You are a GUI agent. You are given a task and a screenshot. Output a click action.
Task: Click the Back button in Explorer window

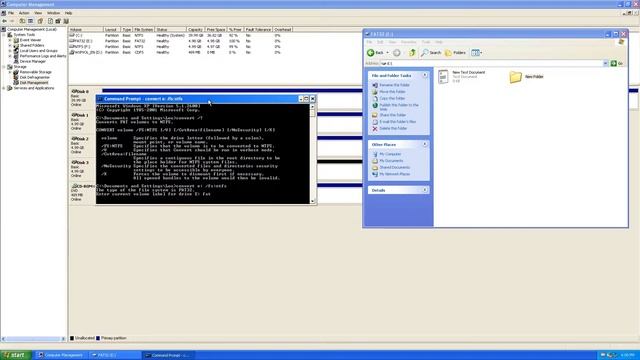376,53
